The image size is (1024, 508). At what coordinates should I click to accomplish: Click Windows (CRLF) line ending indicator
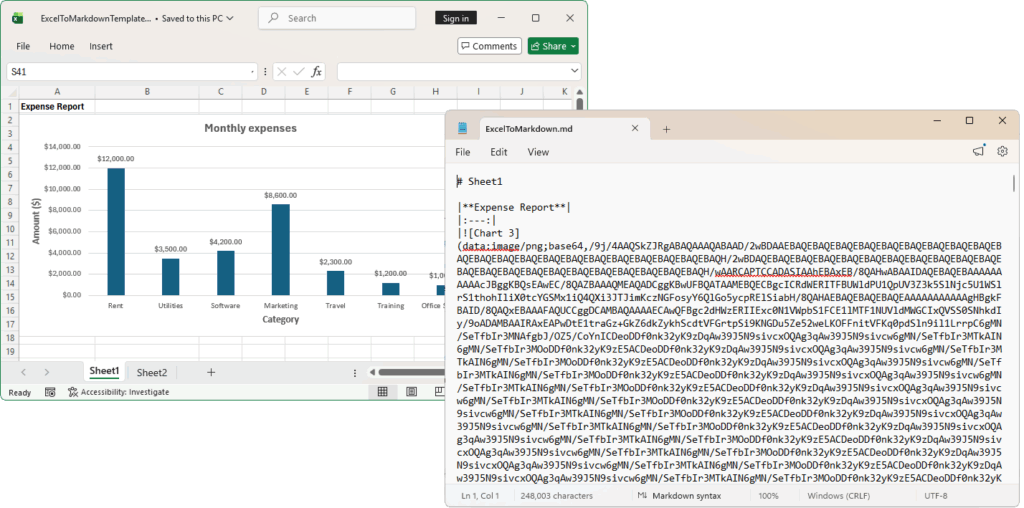[x=838, y=496]
